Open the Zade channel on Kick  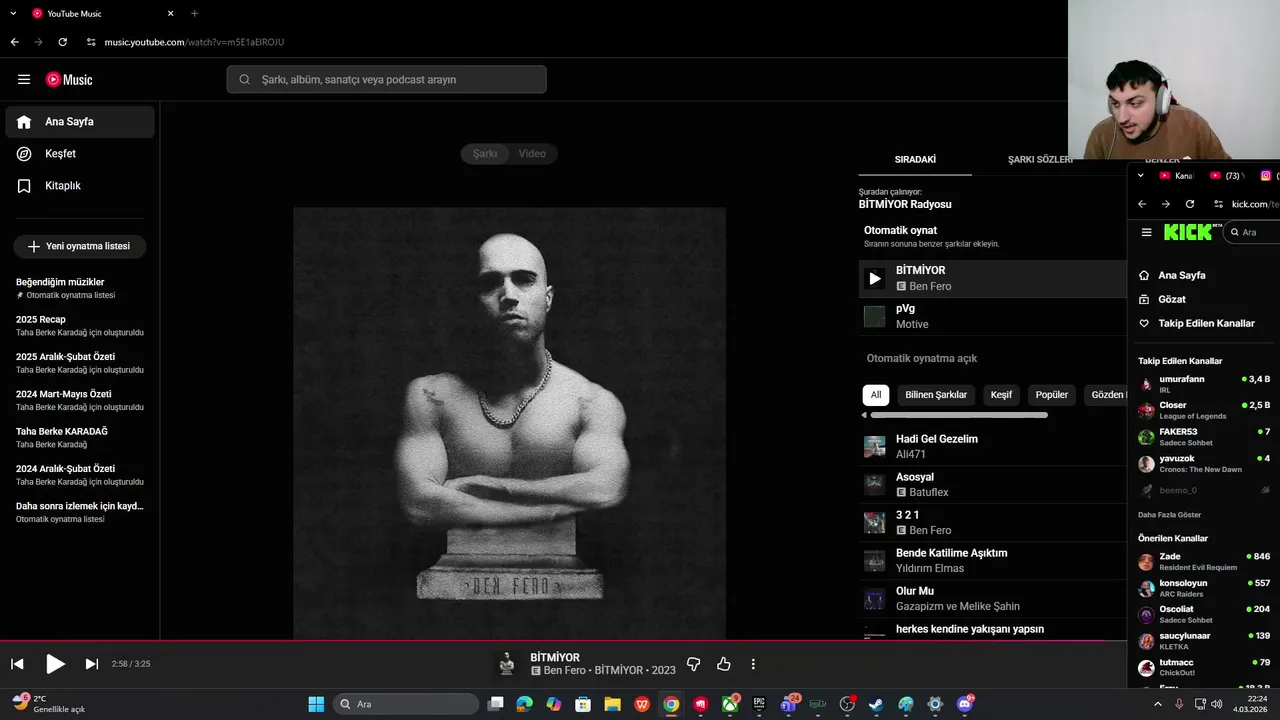(1204, 562)
